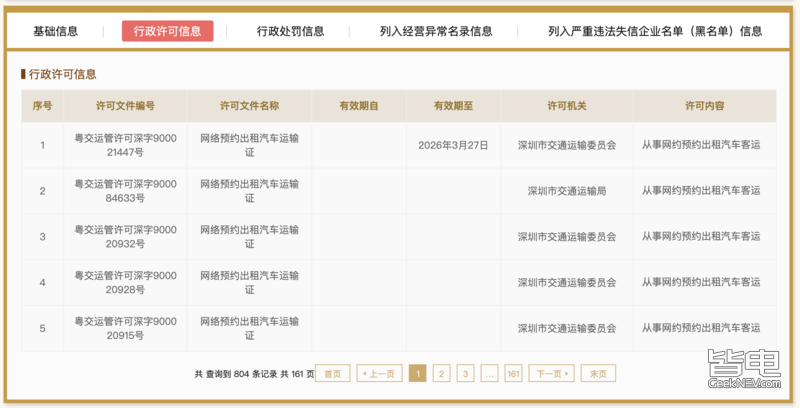Click the 上一页 previous page button
Viewport: 800px width, 408px height.
pos(379,373)
